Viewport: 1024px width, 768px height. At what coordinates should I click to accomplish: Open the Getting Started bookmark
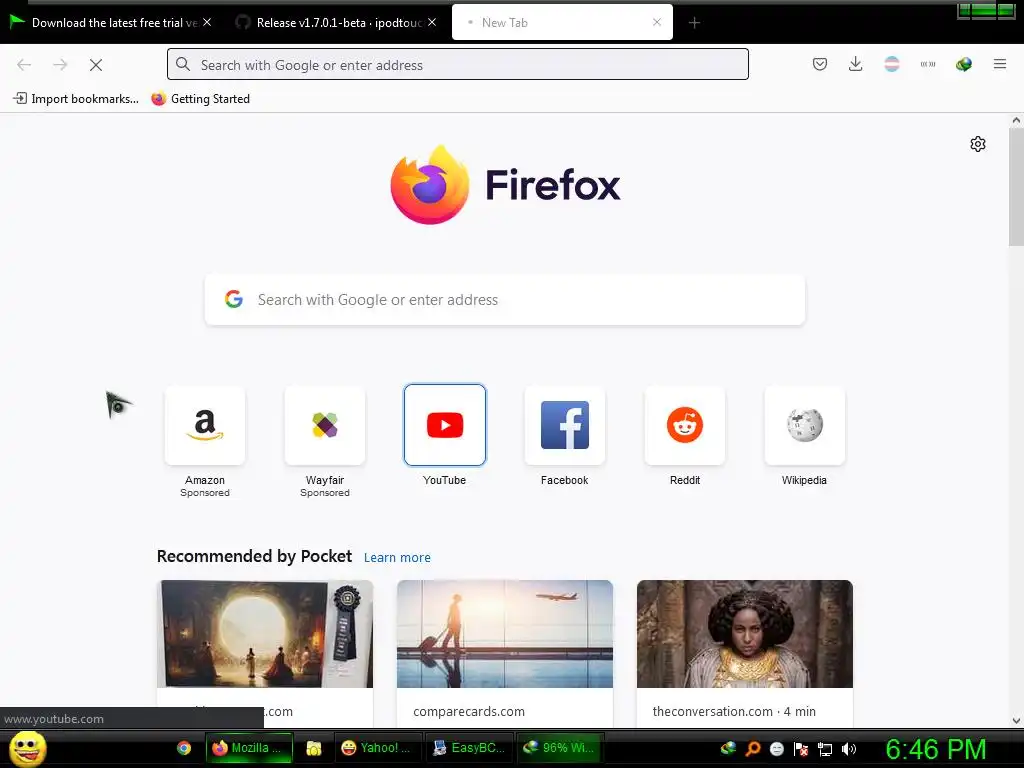click(x=200, y=99)
